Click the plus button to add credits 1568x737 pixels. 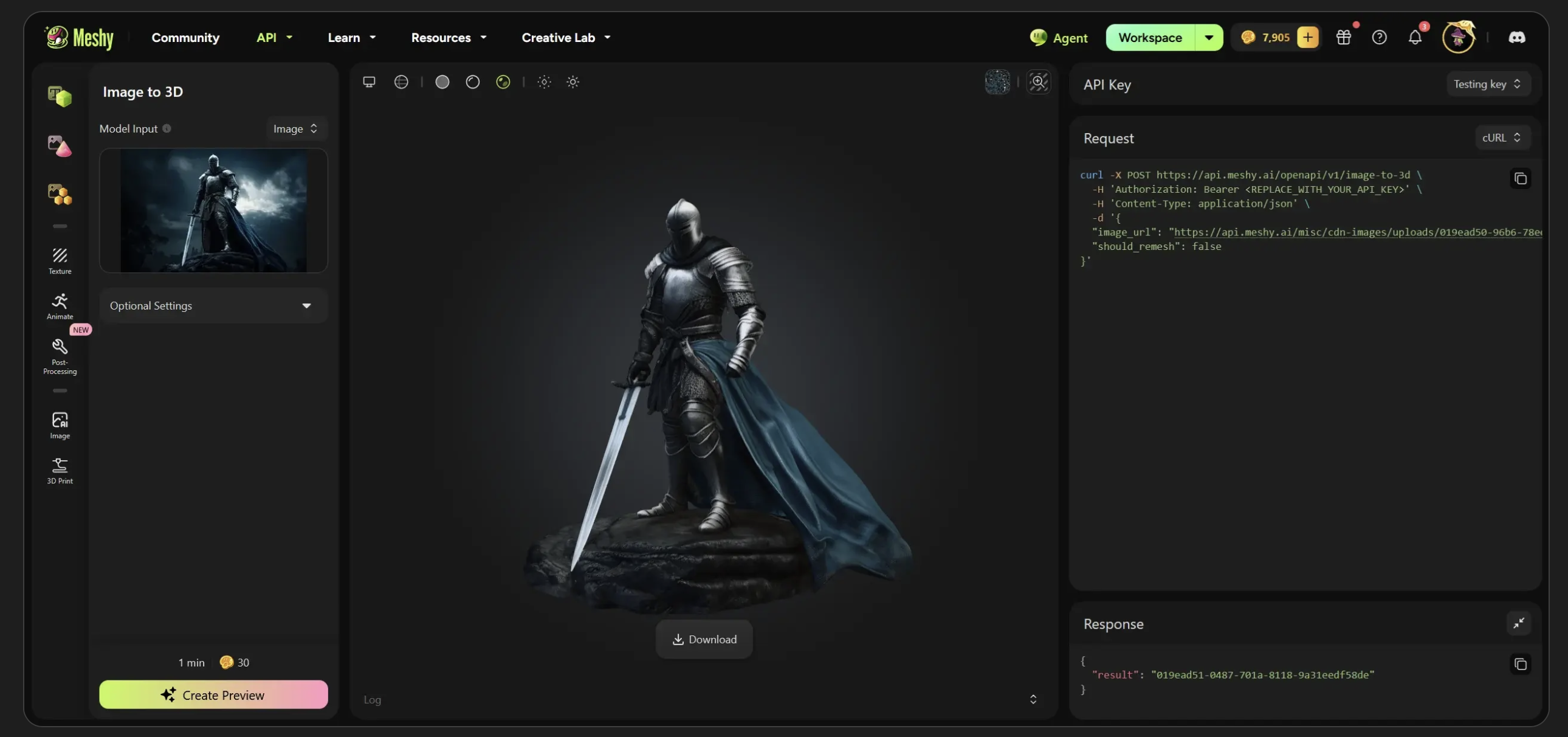click(1307, 38)
